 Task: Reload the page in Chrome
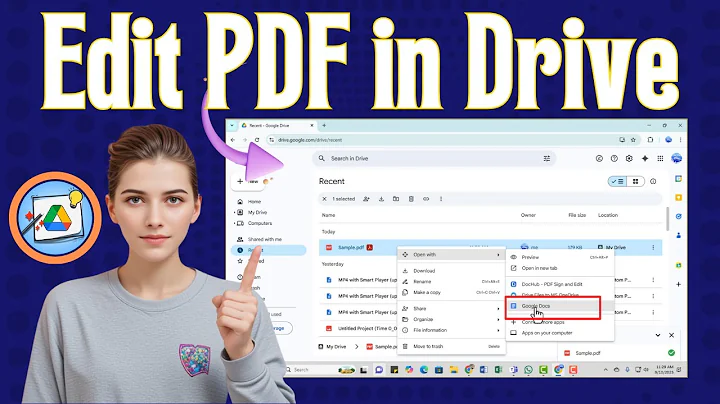click(x=257, y=140)
